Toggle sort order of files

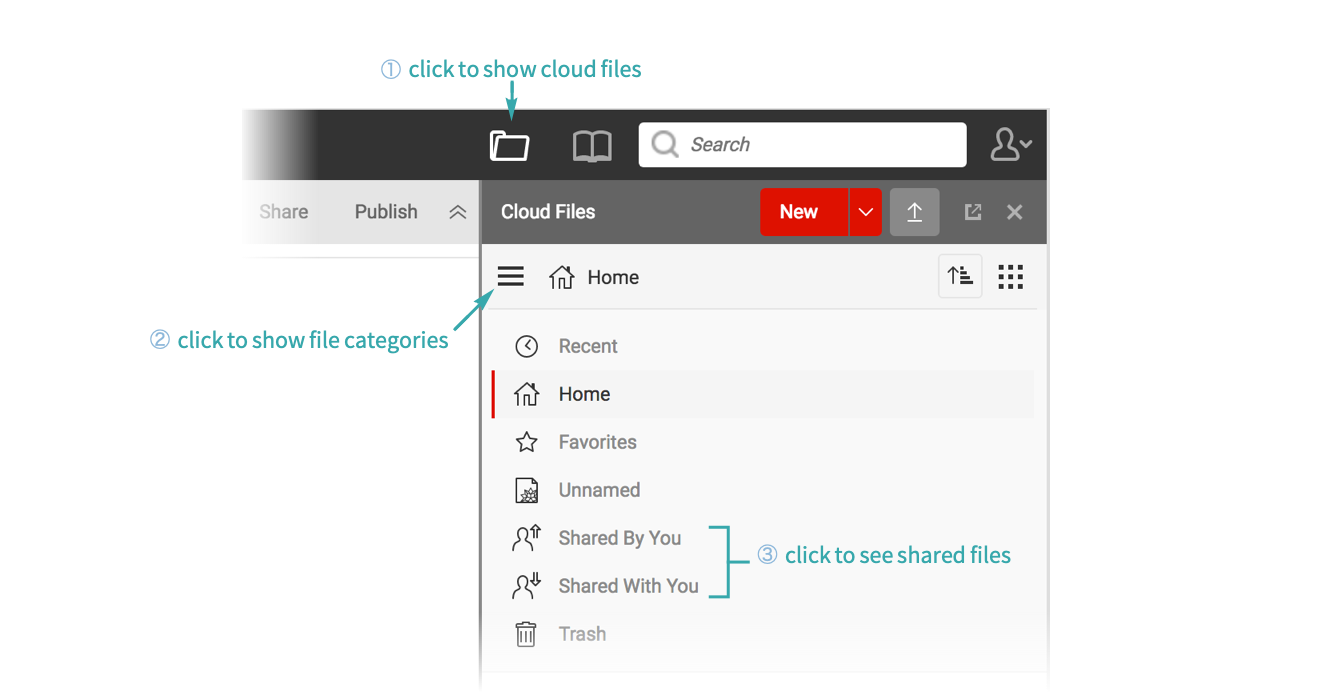coord(960,277)
